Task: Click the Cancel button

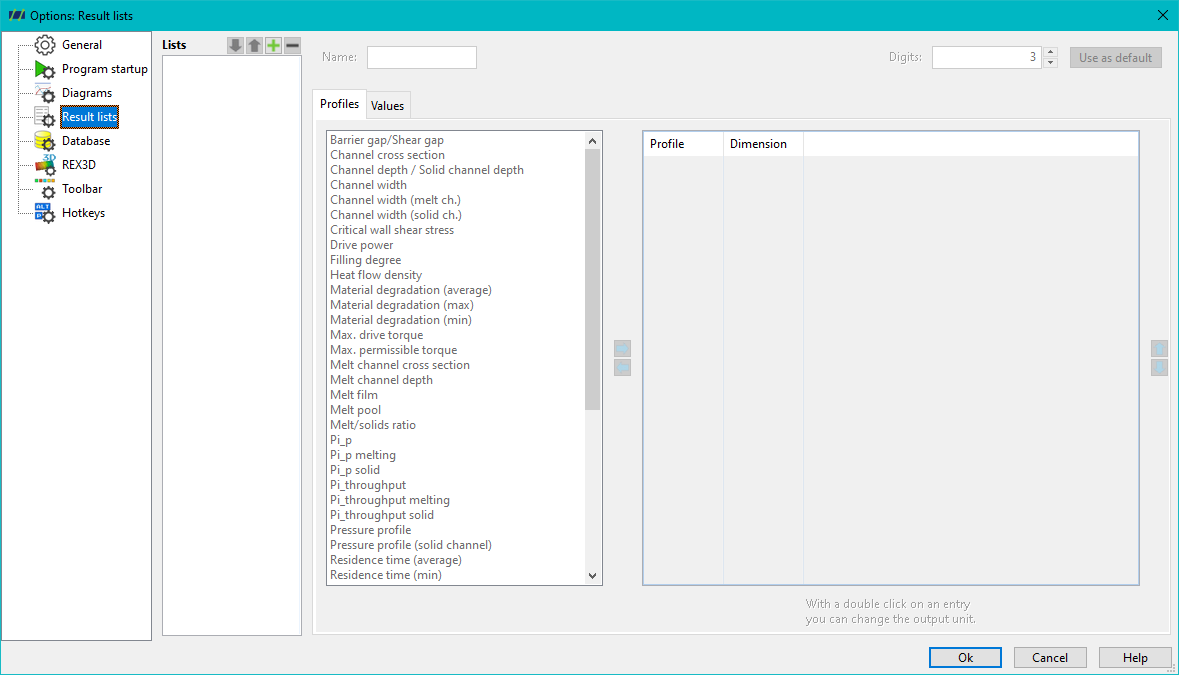Action: (x=1050, y=658)
